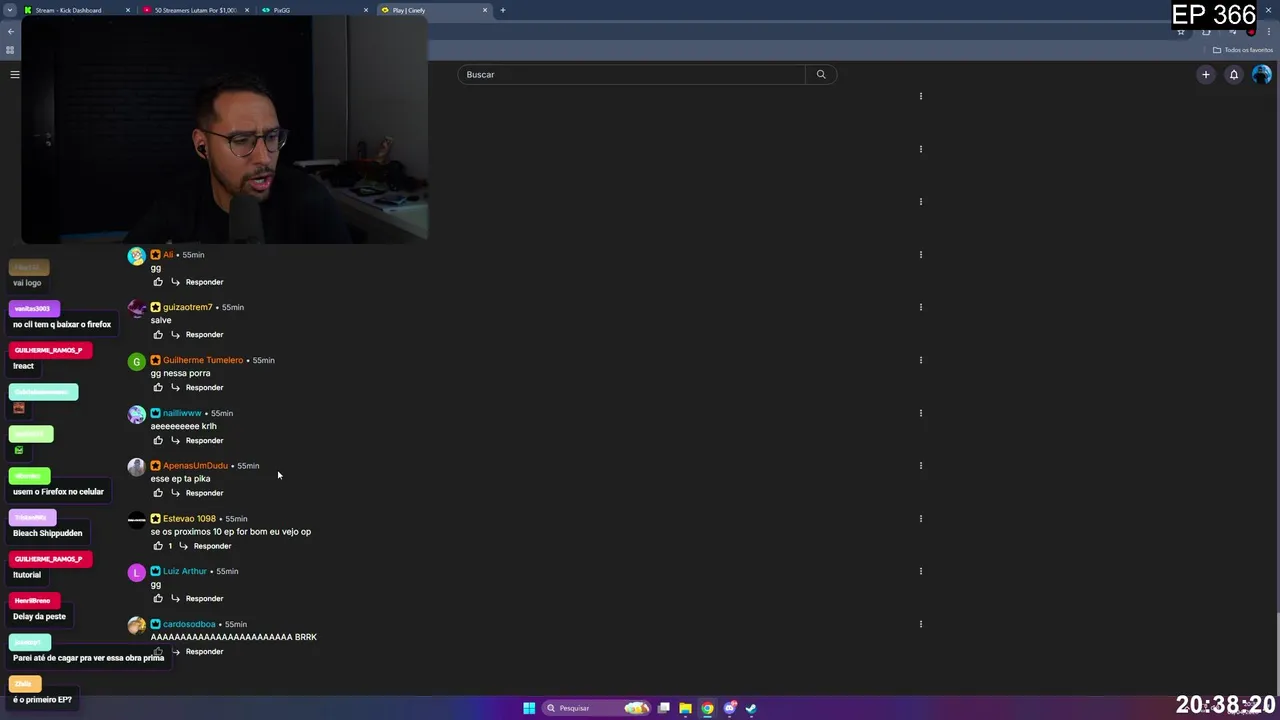The image size is (1280, 720).
Task: Like Estevao 1098's comment
Action: [x=158, y=546]
